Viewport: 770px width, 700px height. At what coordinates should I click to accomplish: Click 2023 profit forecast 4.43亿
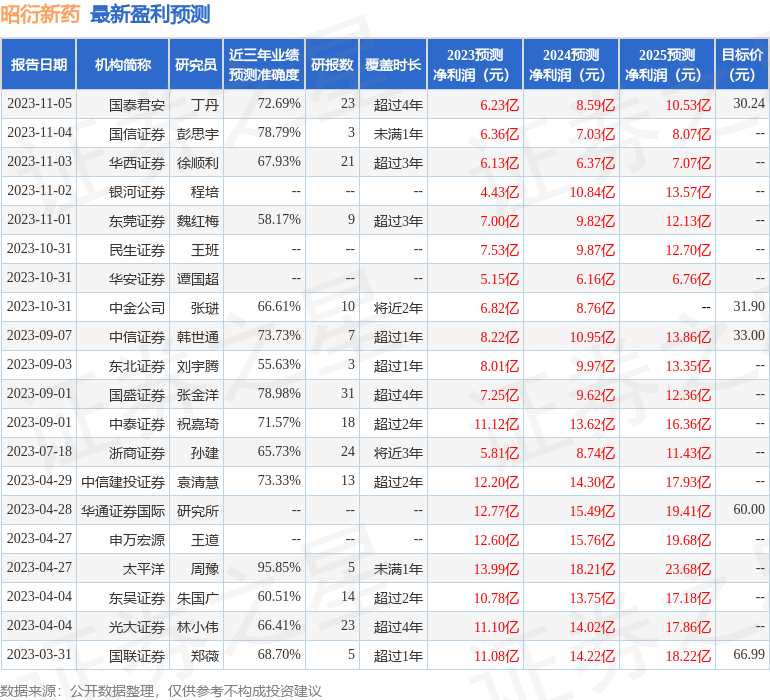[x=499, y=192]
